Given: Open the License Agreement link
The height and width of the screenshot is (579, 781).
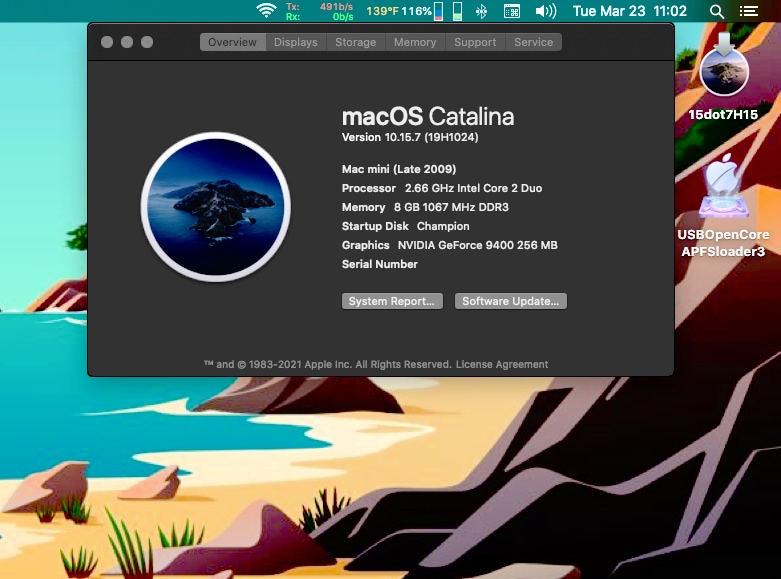Looking at the screenshot, I should click(x=502, y=364).
